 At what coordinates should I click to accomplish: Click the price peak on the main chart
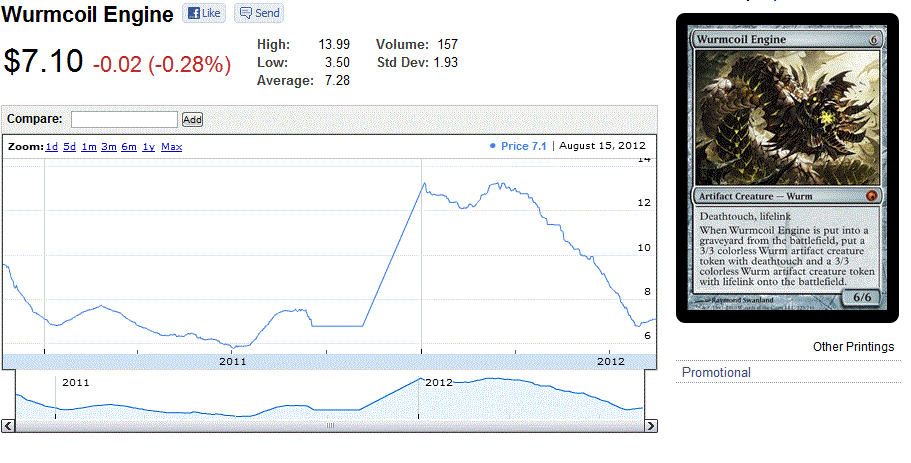pos(422,184)
